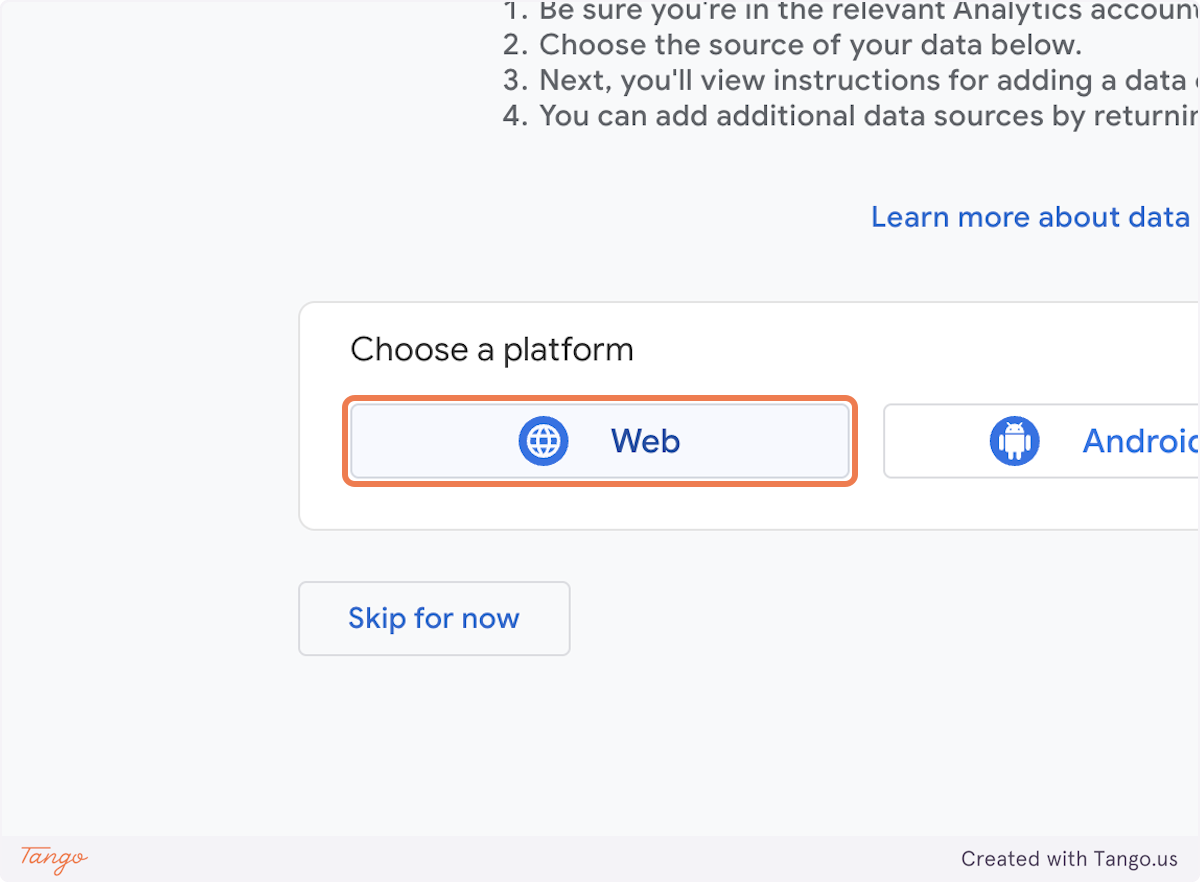Screen dimensions: 1200x882
Task: Click step 2, "Choose the source of your data"
Action: 789,44
